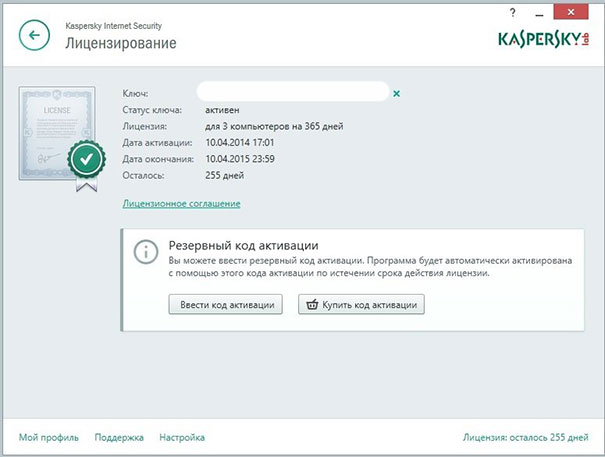
Task: Click the green checkmark badge on certificate
Action: [88, 158]
